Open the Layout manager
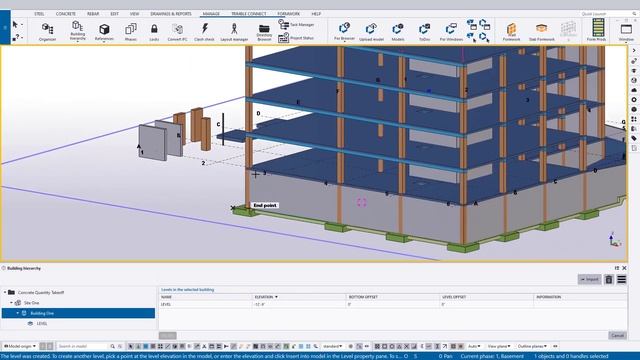Viewport: 640px width, 360px height. [x=234, y=32]
